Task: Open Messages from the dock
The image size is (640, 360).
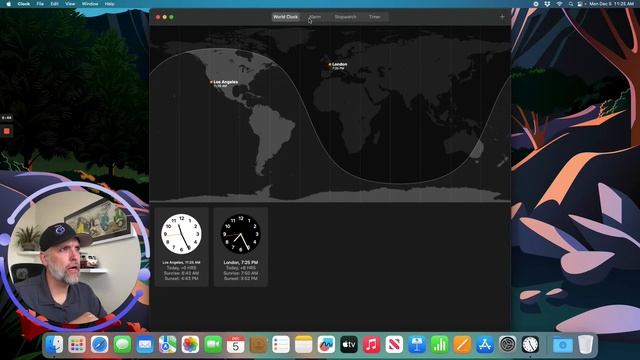Action: [122, 345]
